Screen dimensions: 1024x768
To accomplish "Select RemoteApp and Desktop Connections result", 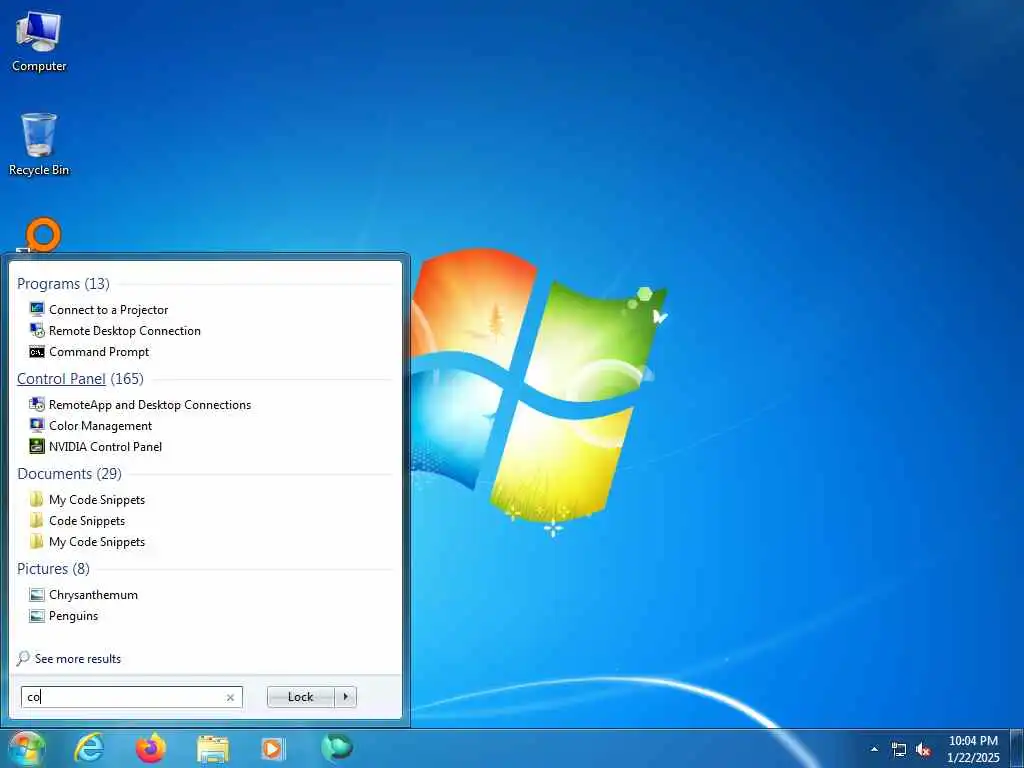I will (150, 405).
